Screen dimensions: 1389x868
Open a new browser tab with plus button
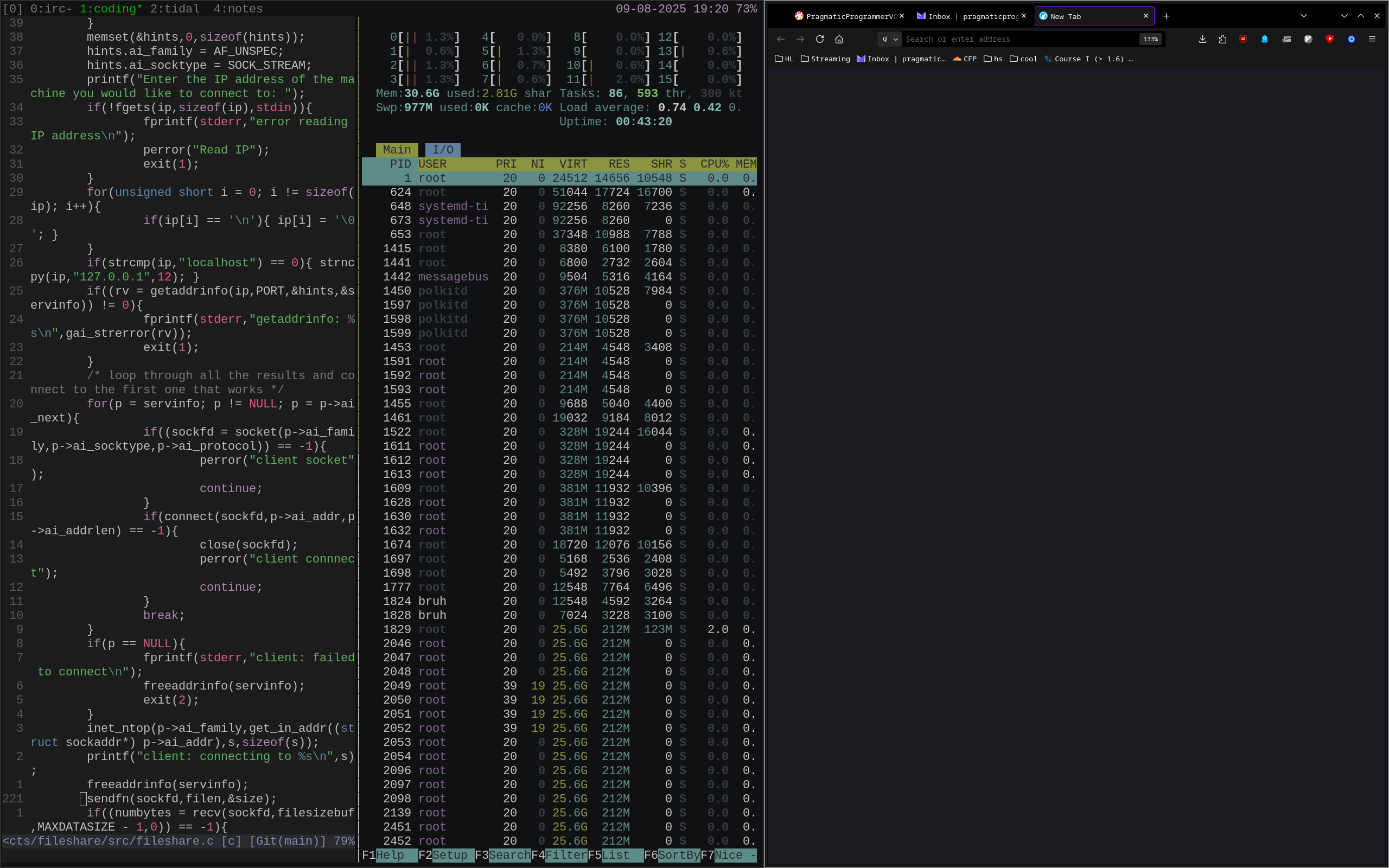tap(1167, 16)
